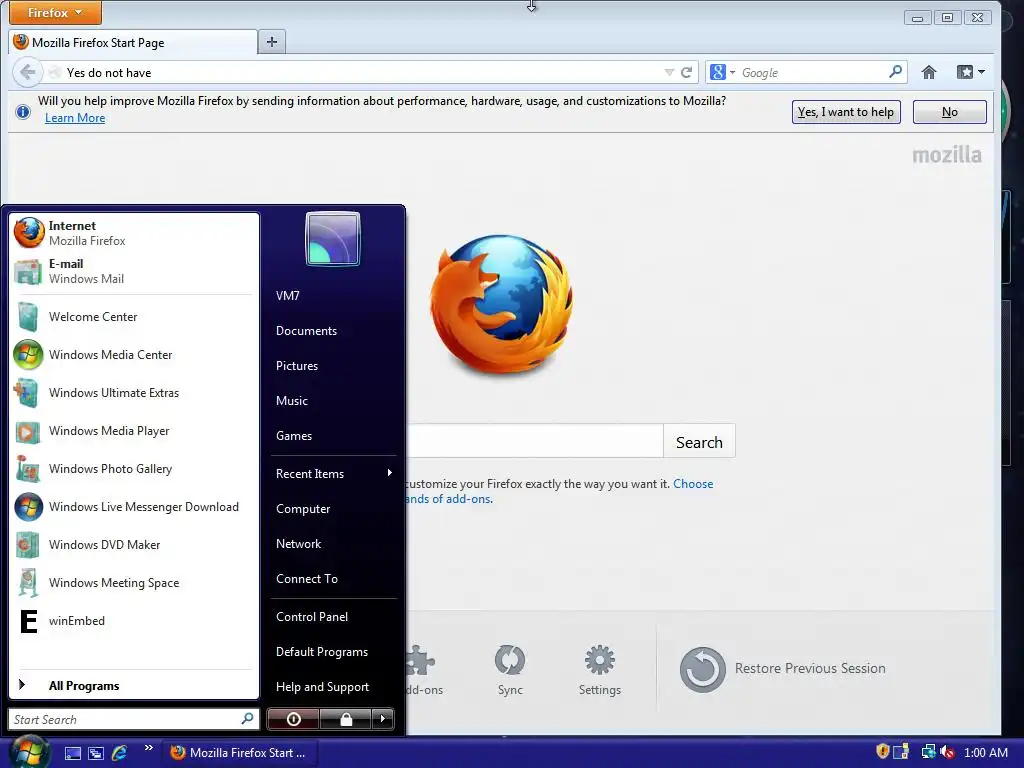Screen dimensions: 1024x768
Task: Open the orange Firefox menu button
Action: (56, 12)
